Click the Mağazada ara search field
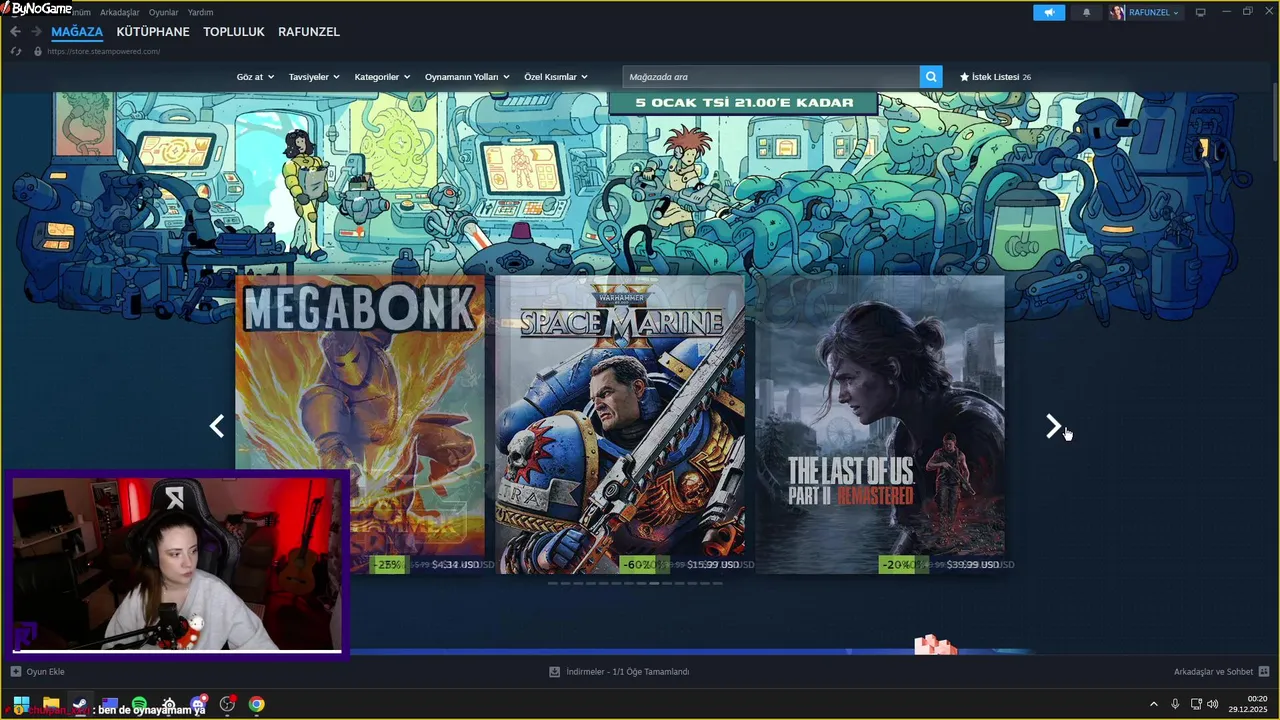Image resolution: width=1280 pixels, height=720 pixels. (770, 77)
